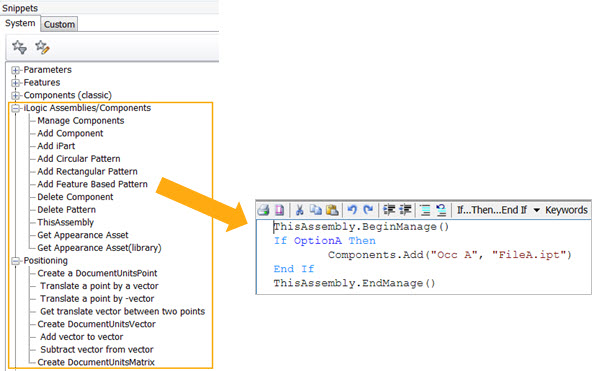Select Translate a point by a vector
This screenshot has width=592, height=371.
click(x=99, y=286)
